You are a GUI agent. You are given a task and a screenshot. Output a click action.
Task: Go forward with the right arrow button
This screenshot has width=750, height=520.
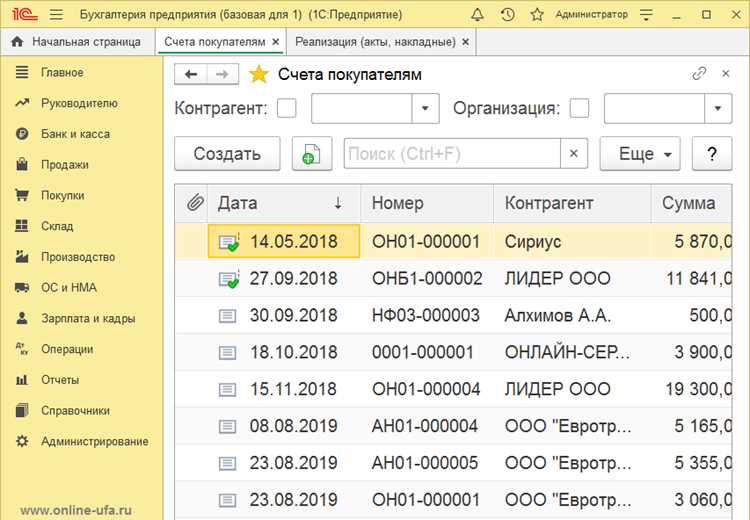click(222, 74)
